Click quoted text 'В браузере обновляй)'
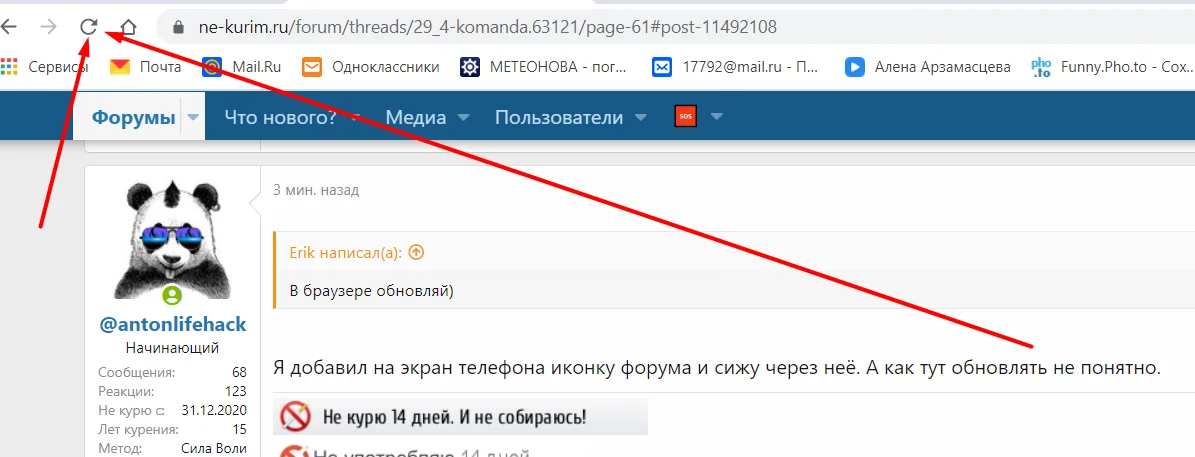This screenshot has width=1195, height=457. point(371,290)
